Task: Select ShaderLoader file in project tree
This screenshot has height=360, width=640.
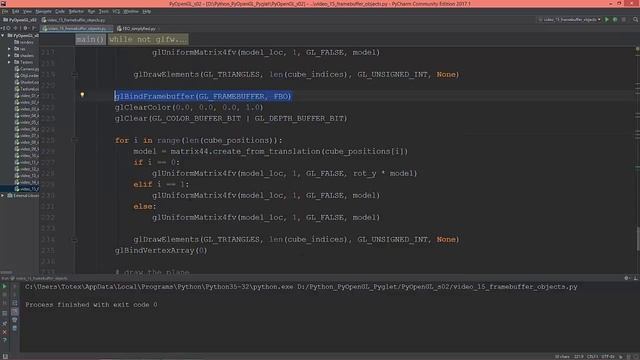Action: [x=27, y=82]
